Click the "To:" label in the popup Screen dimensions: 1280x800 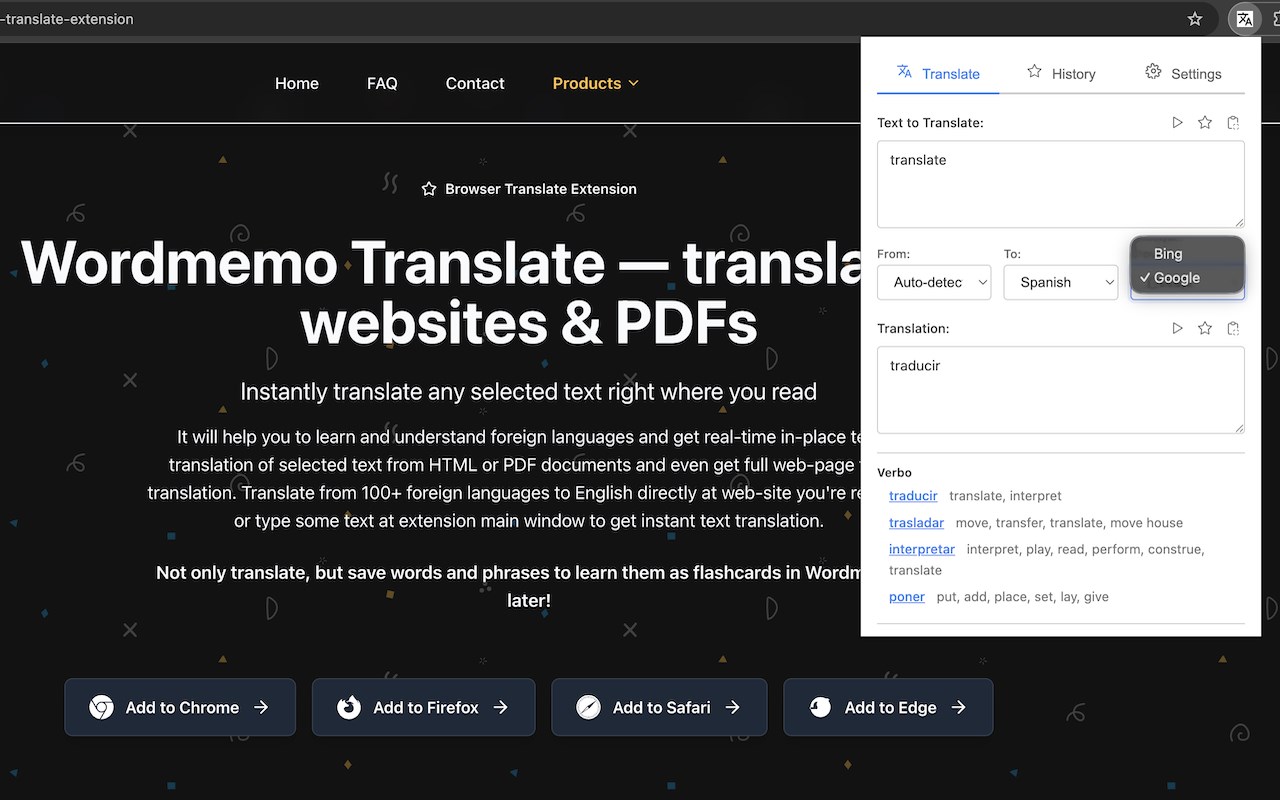point(1012,254)
